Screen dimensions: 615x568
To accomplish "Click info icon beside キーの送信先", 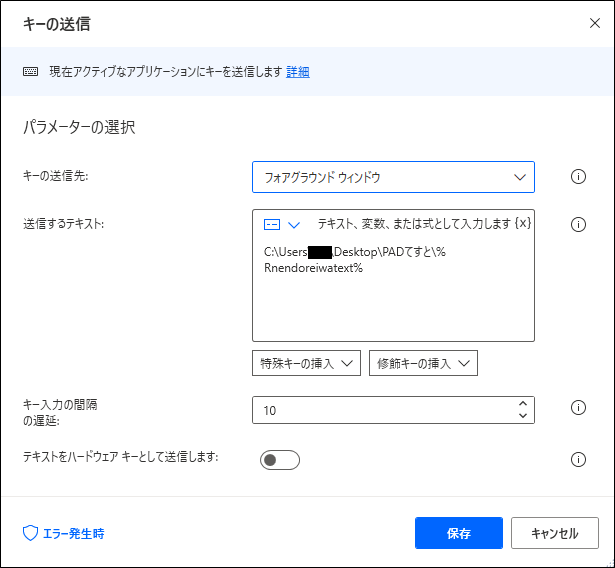I will click(578, 177).
